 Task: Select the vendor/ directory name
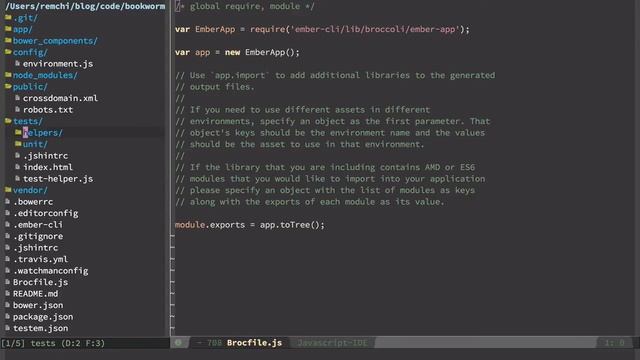point(30,190)
